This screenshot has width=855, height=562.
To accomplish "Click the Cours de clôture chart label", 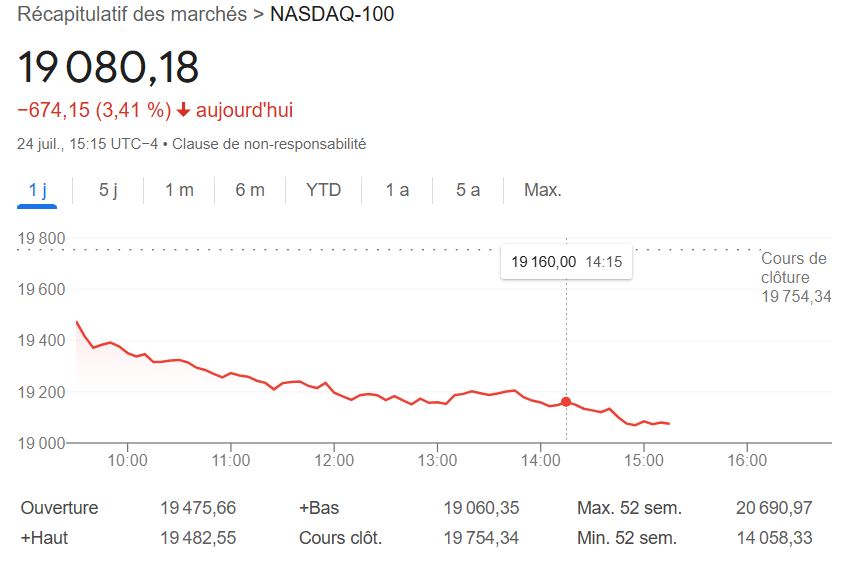I will pyautogui.click(x=795, y=268).
